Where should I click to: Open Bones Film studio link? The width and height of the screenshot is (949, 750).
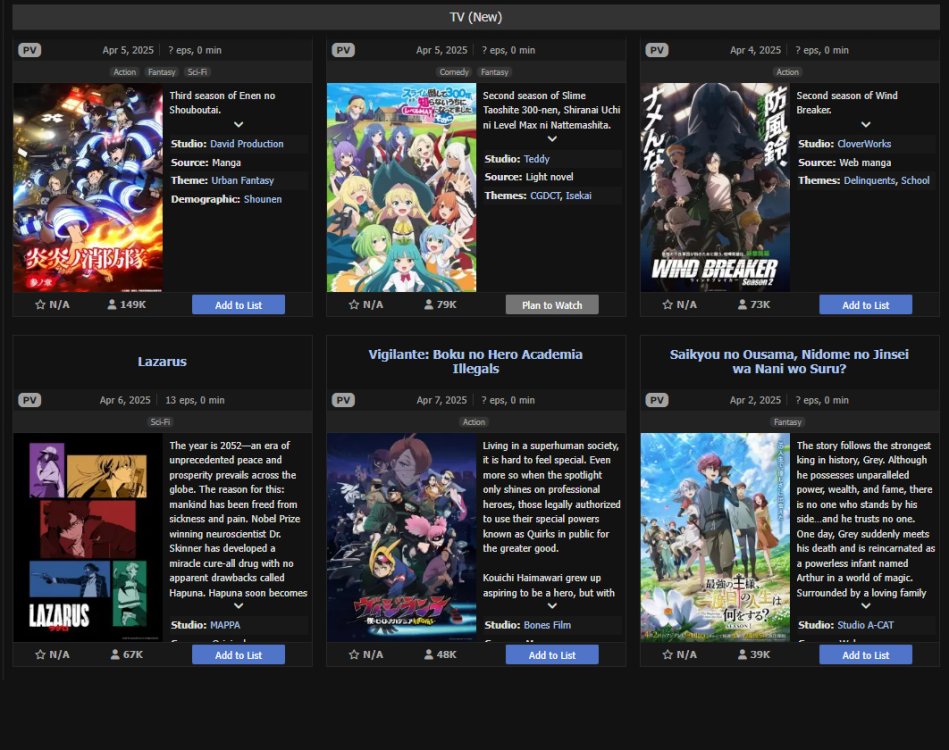click(547, 625)
